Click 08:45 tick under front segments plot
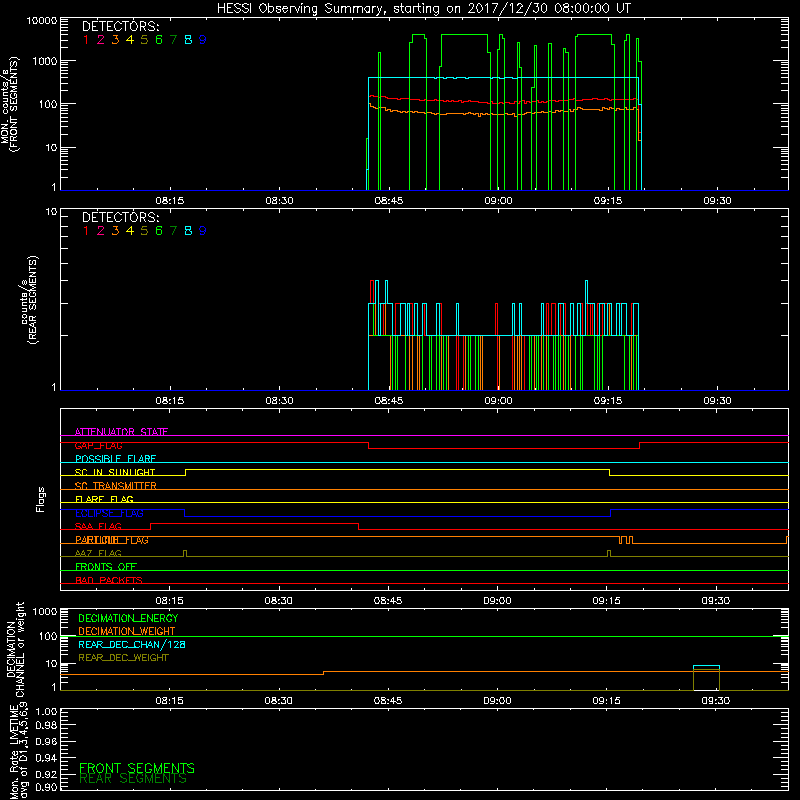 389,201
